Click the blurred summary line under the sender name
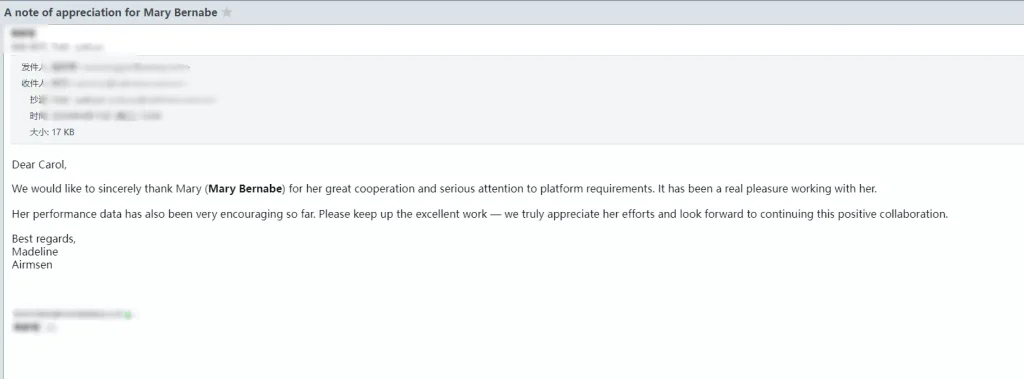This screenshot has height=379, width=1024. pyautogui.click(x=57, y=47)
